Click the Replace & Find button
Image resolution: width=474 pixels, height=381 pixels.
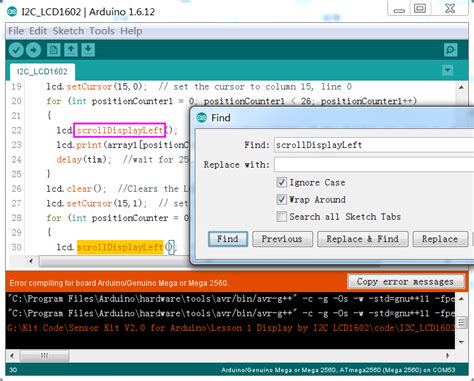point(363,239)
